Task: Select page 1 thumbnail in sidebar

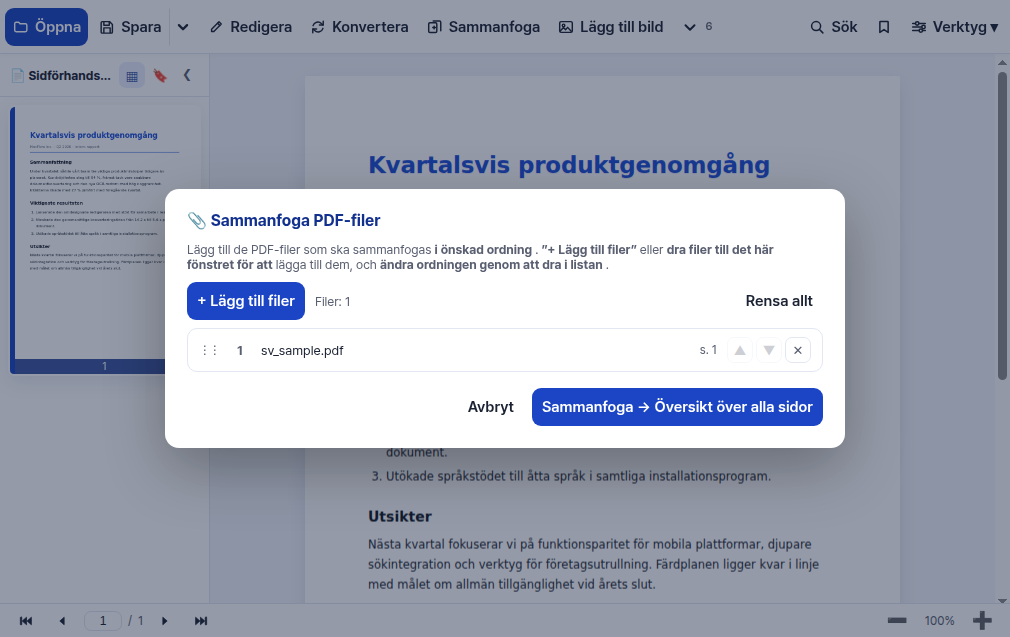Action: tap(105, 240)
